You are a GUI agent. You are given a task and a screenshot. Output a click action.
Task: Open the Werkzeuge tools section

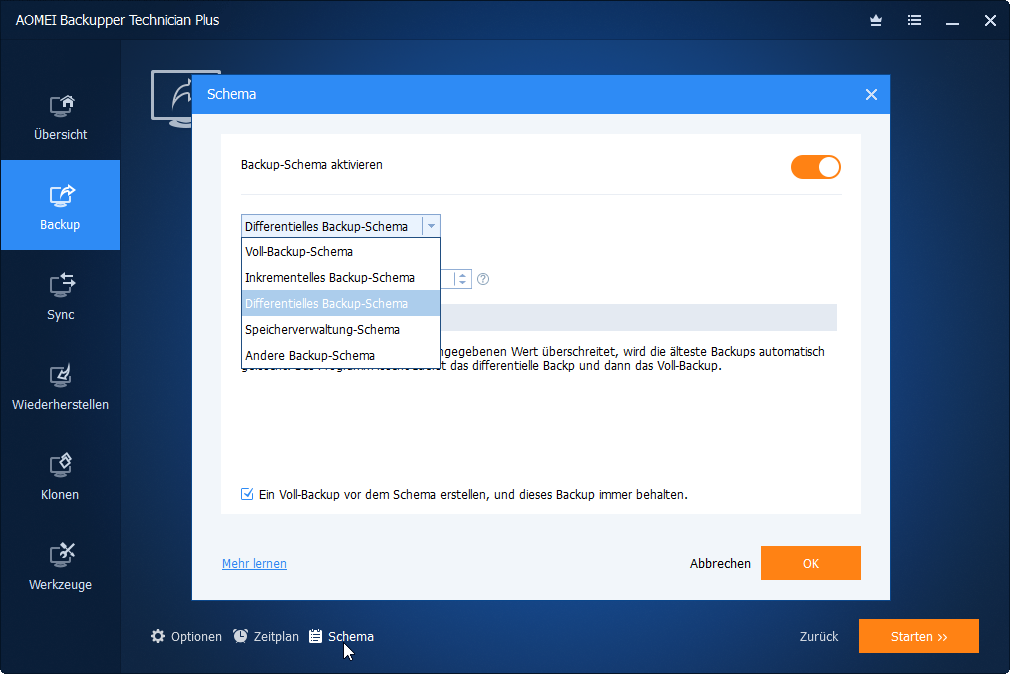[x=60, y=567]
